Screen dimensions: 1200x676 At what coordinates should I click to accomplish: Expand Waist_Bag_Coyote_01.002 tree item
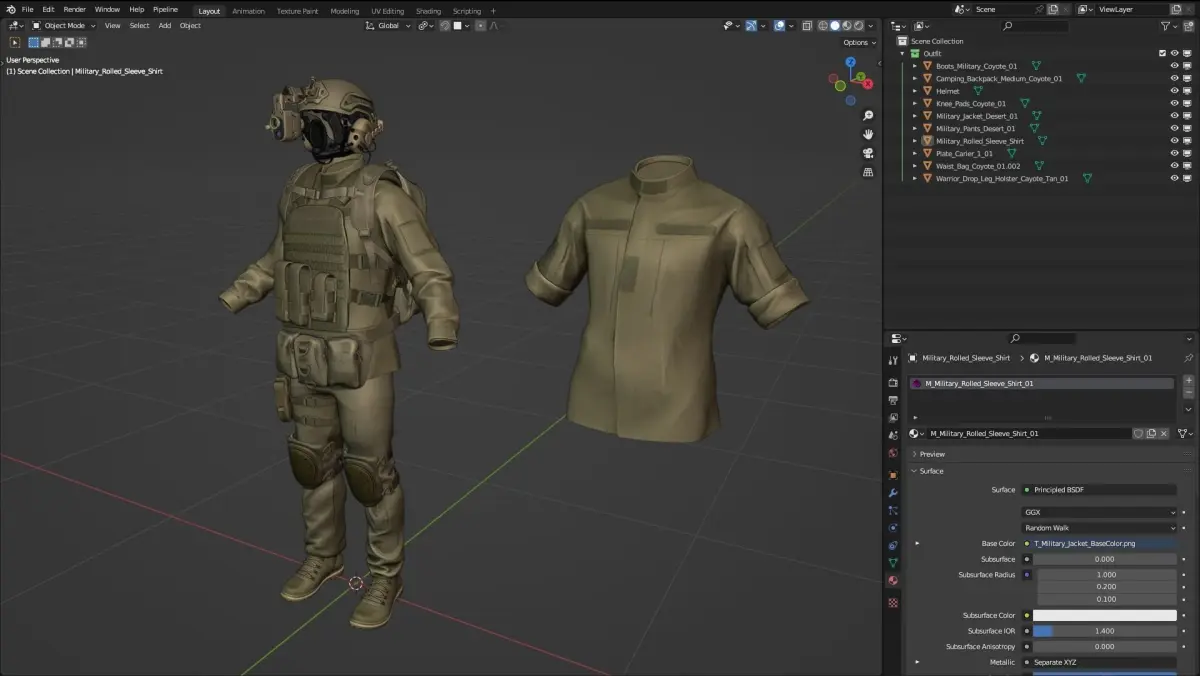[x=915, y=166]
